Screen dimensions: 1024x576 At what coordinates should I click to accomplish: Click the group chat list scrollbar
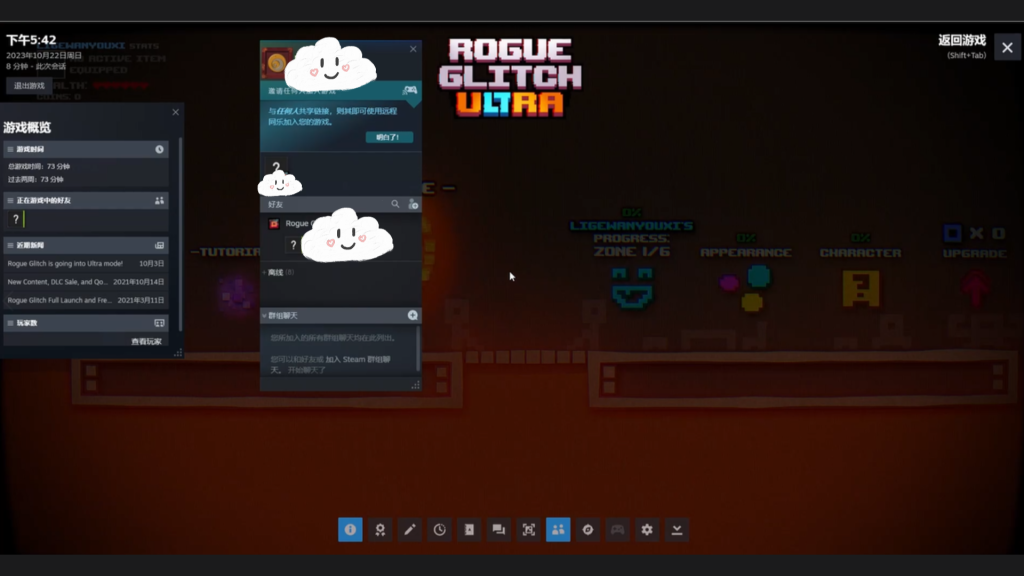click(x=418, y=349)
